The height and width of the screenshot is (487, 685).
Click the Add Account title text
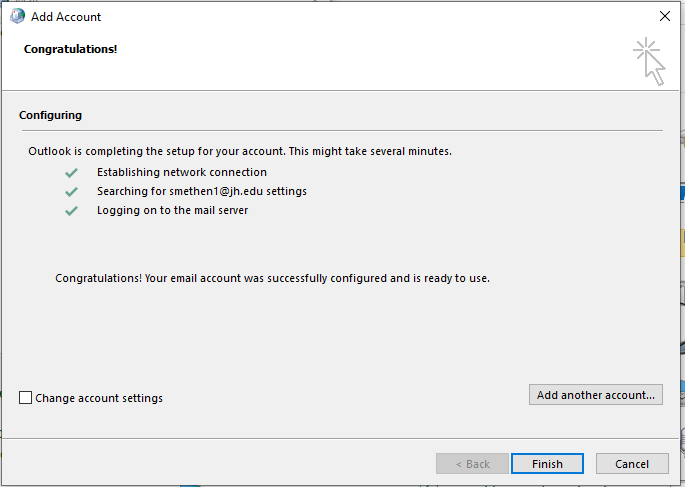[x=66, y=17]
